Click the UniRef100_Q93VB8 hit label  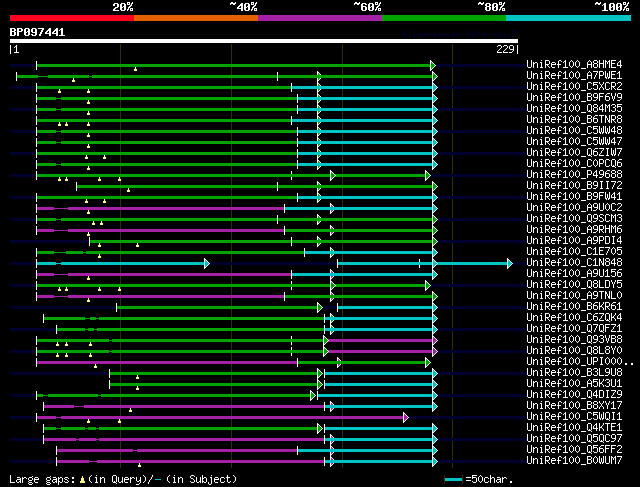click(x=574, y=340)
